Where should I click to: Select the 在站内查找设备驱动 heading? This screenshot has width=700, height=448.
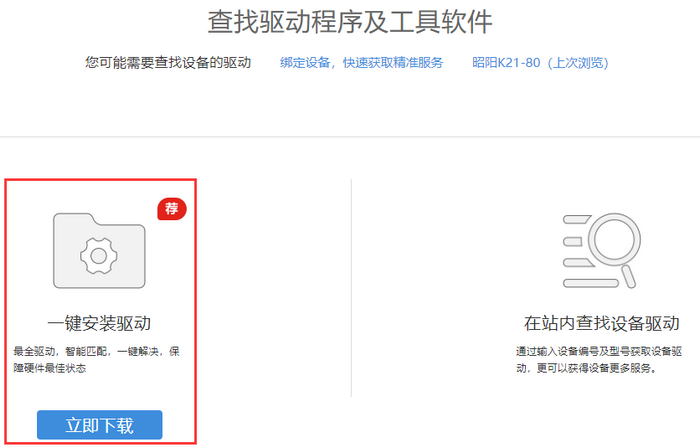(602, 323)
